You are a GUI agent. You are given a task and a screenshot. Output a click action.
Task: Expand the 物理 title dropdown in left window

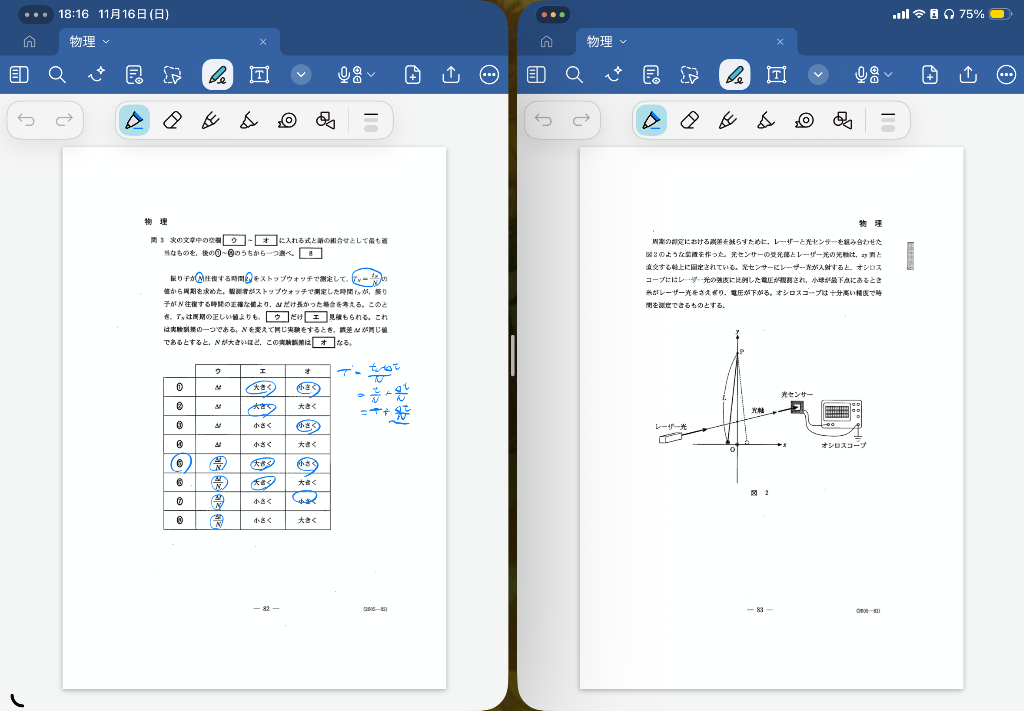pyautogui.click(x=106, y=41)
